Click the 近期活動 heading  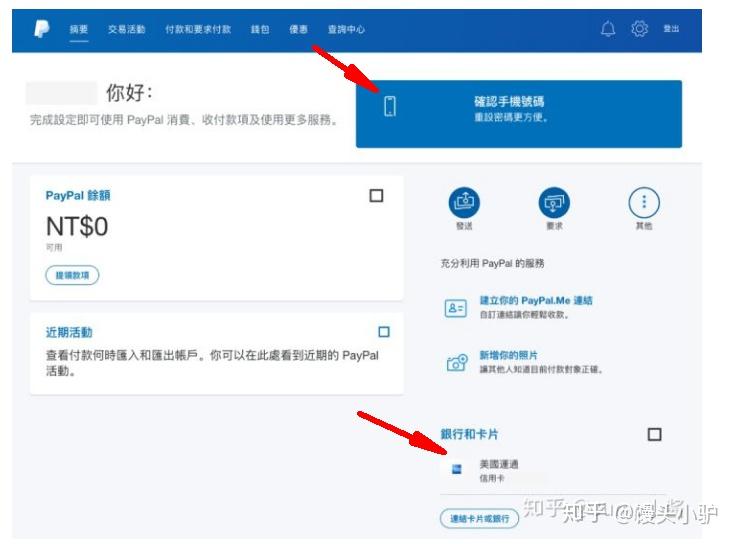click(69, 332)
